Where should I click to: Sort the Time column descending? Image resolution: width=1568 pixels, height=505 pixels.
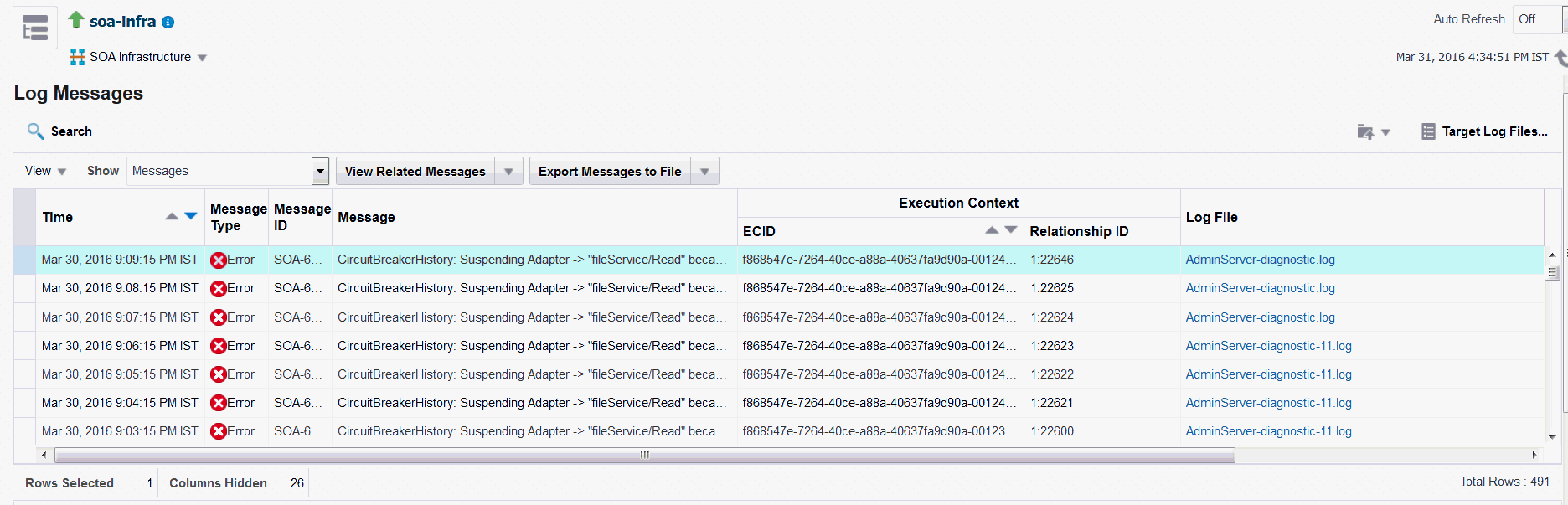(191, 217)
